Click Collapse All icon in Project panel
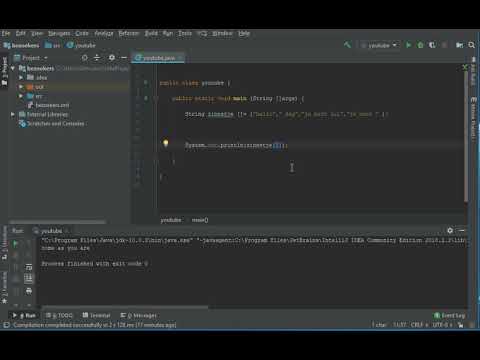The width and height of the screenshot is (480, 360). click(x=97, y=58)
